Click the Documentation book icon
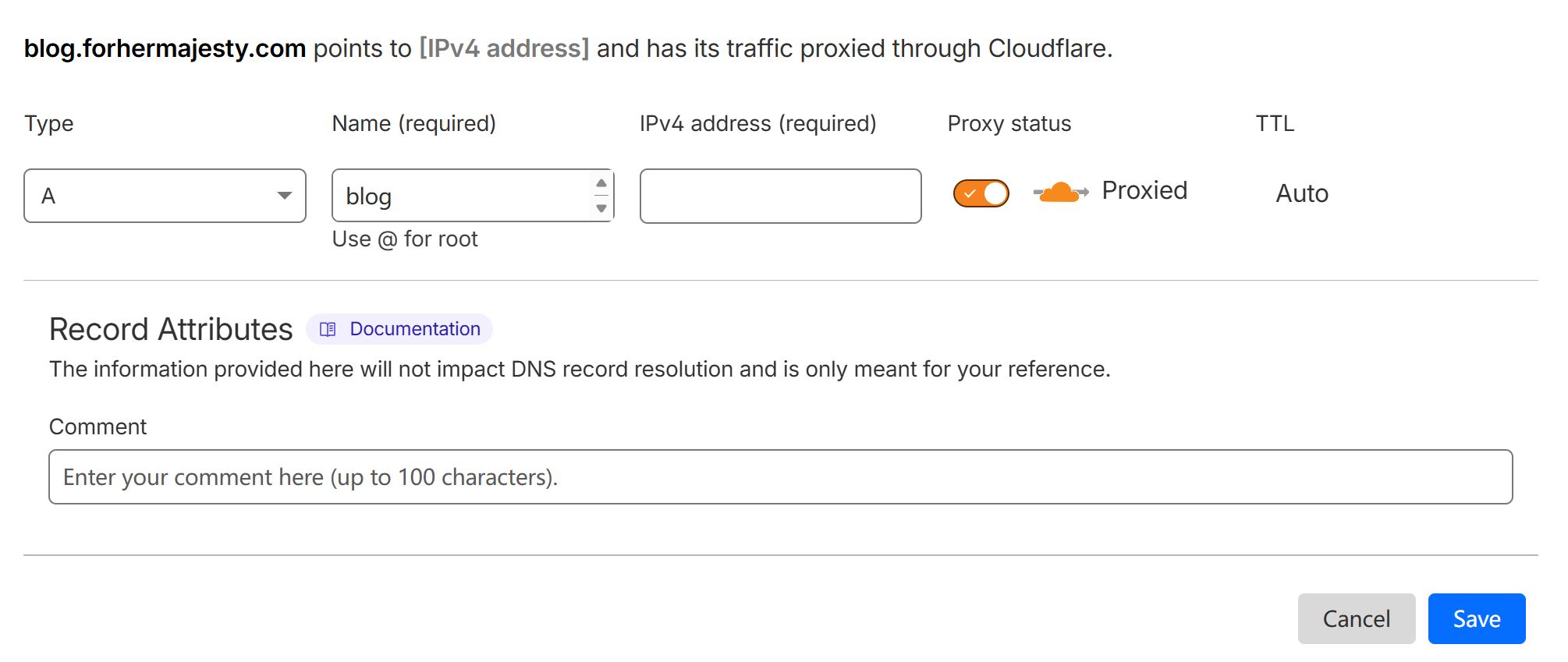1568x662 pixels. [328, 329]
